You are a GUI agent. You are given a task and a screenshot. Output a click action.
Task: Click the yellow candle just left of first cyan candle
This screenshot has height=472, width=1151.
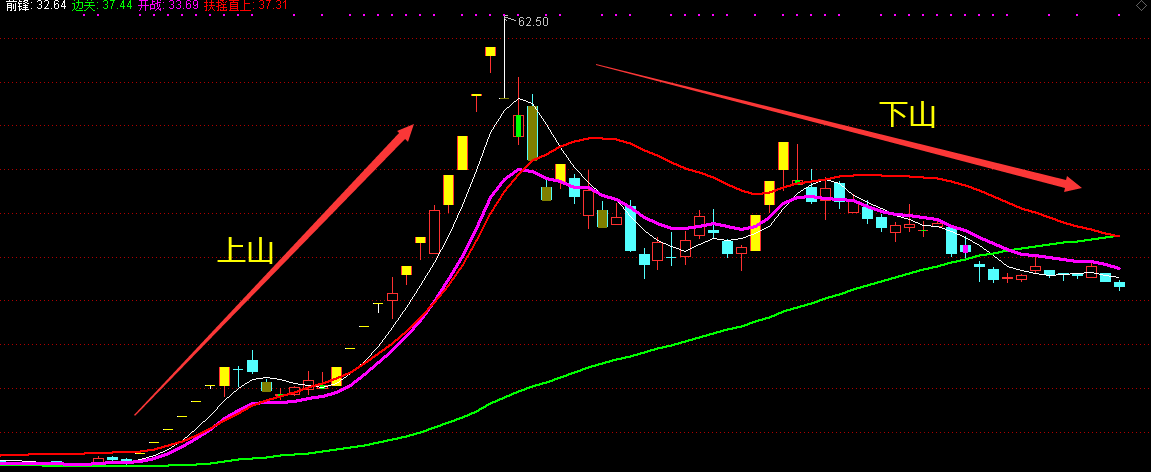tap(225, 376)
